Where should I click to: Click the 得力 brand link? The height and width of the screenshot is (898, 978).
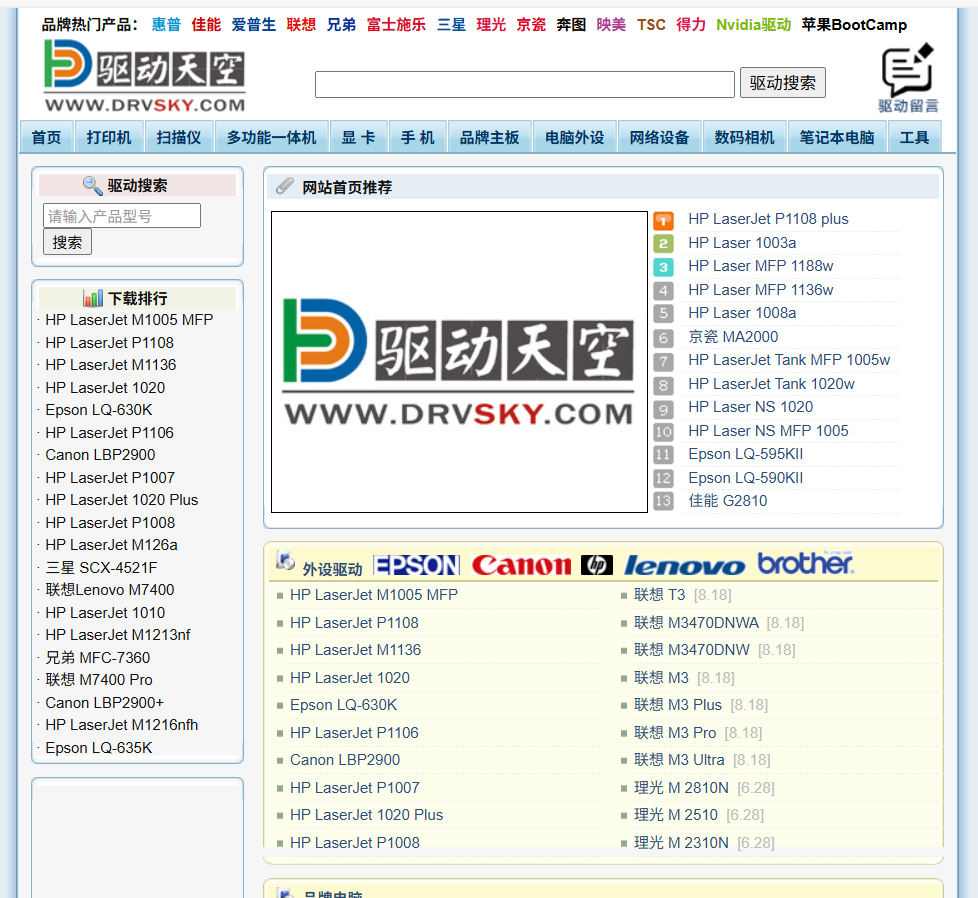pyautogui.click(x=691, y=25)
